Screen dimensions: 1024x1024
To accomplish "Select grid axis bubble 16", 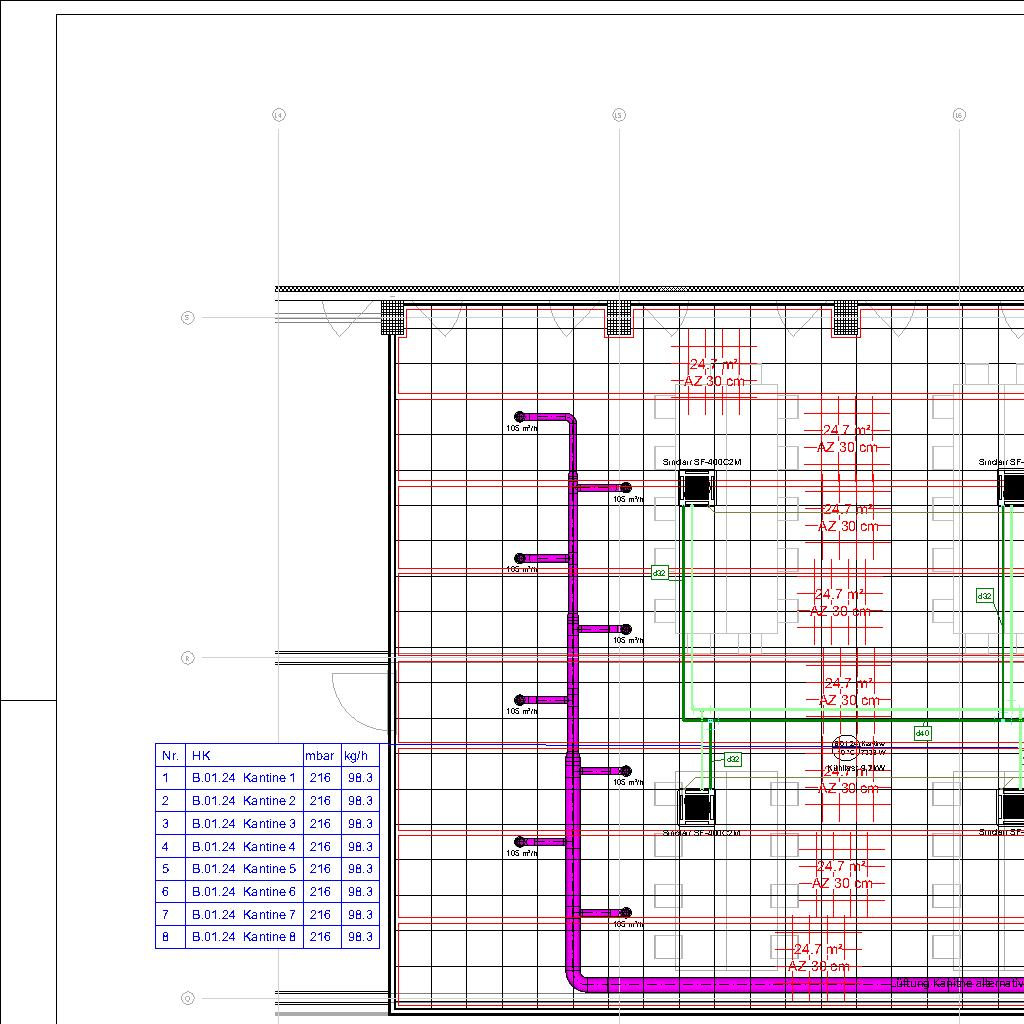I will (959, 115).
